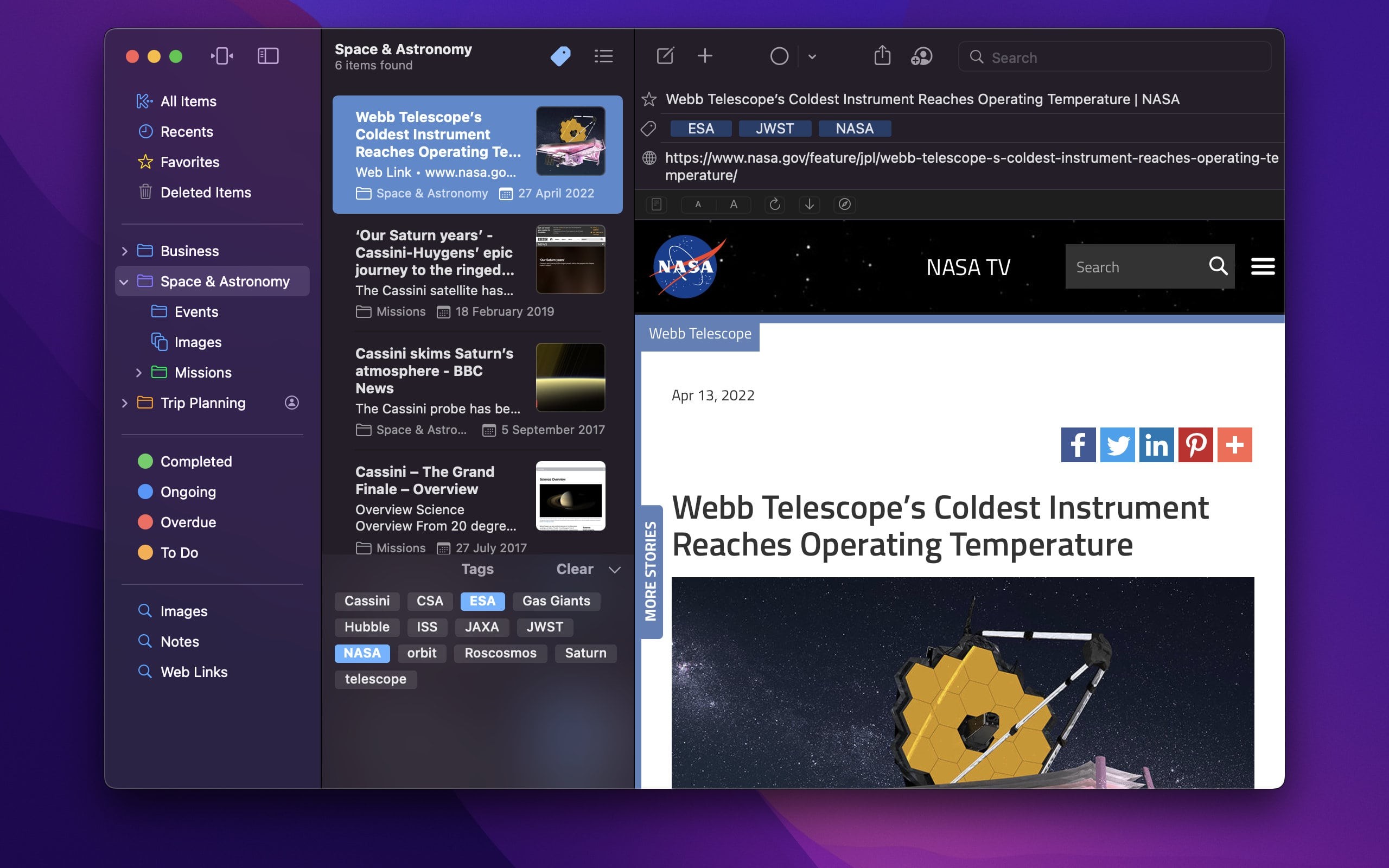This screenshot has height=868, width=1389.
Task: Expand the Business folder
Action: click(125, 251)
